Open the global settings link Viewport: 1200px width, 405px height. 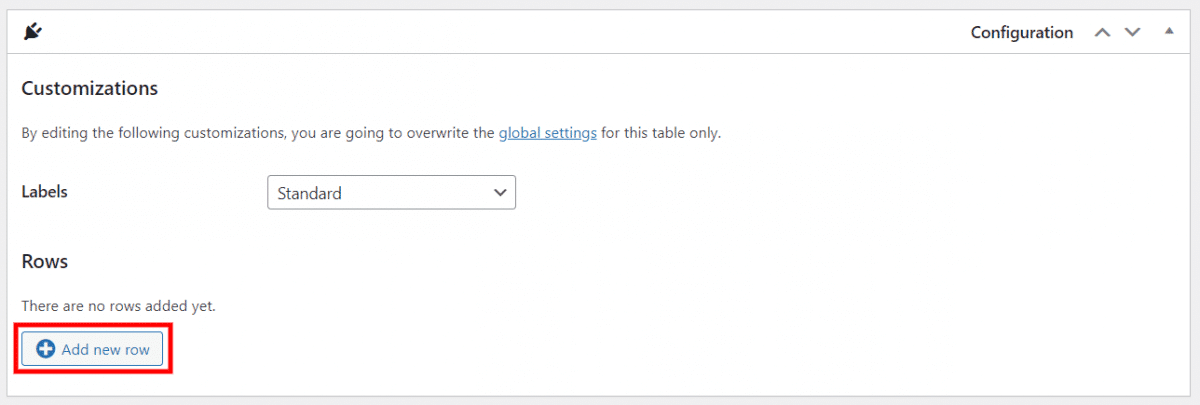[x=548, y=133]
